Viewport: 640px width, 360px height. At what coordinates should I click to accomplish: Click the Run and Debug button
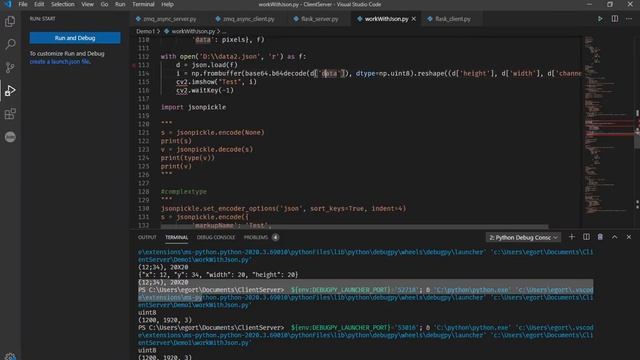pos(75,38)
